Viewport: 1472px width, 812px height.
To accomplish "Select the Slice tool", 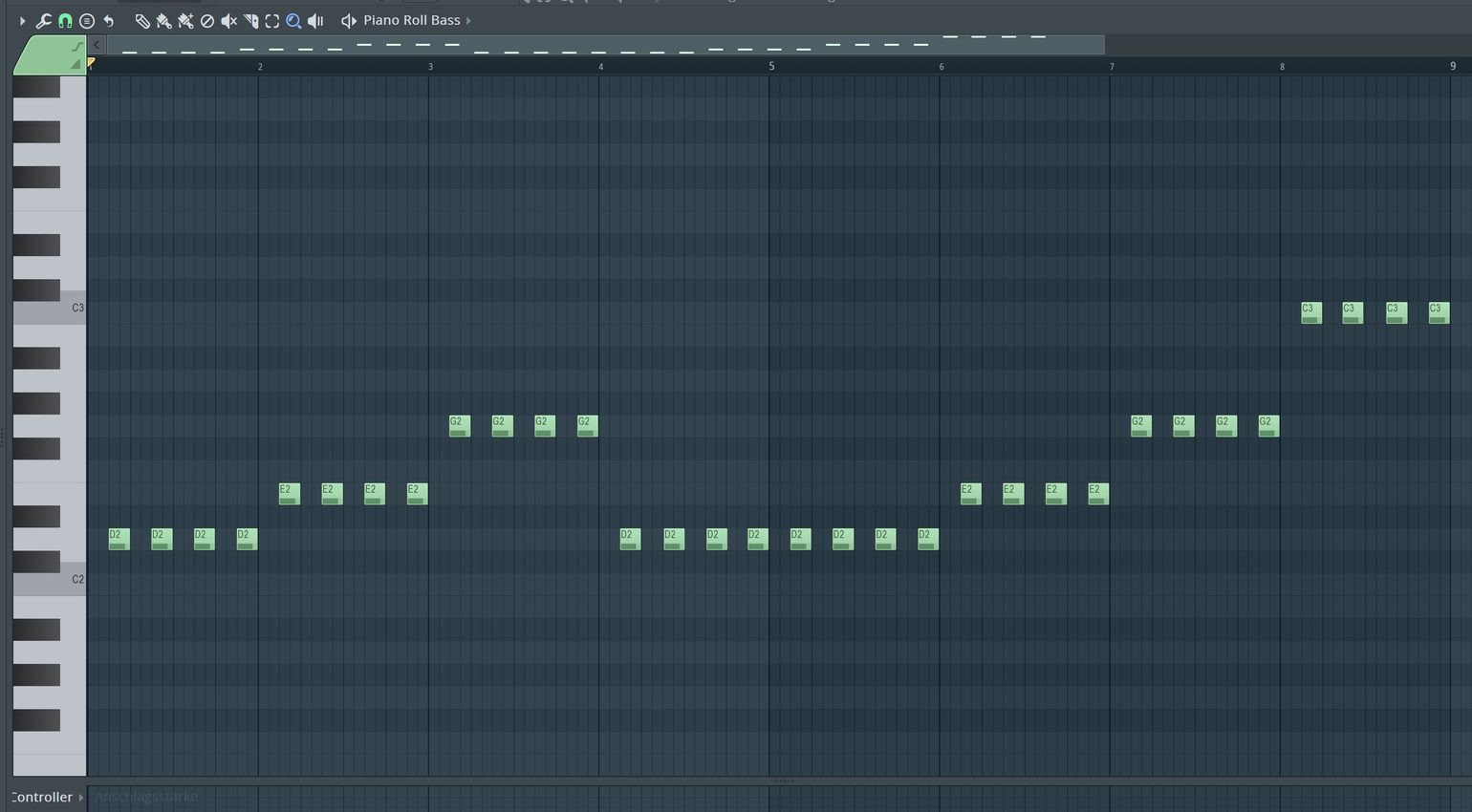I will [x=250, y=21].
